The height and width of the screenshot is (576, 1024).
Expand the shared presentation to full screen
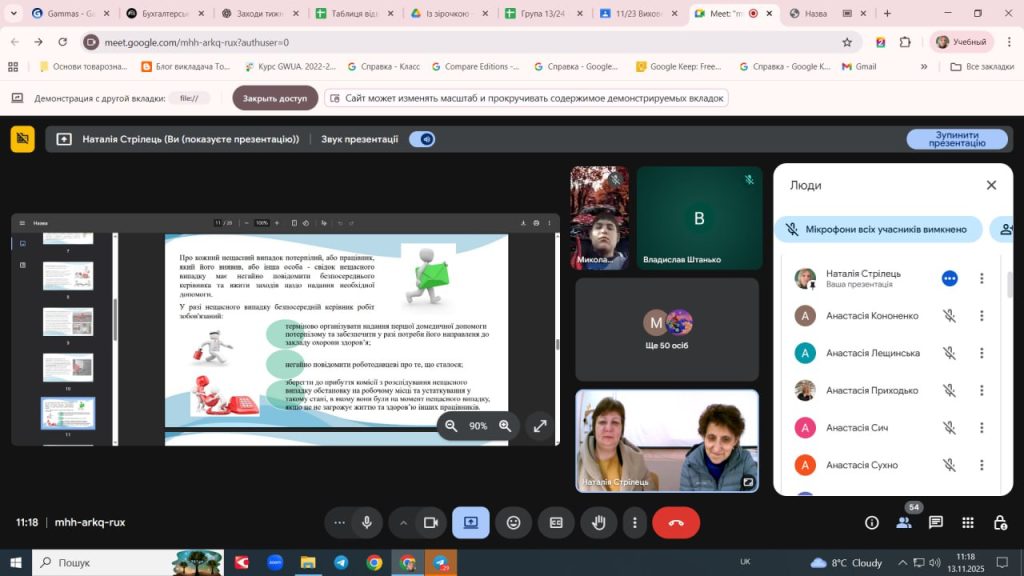click(x=540, y=426)
